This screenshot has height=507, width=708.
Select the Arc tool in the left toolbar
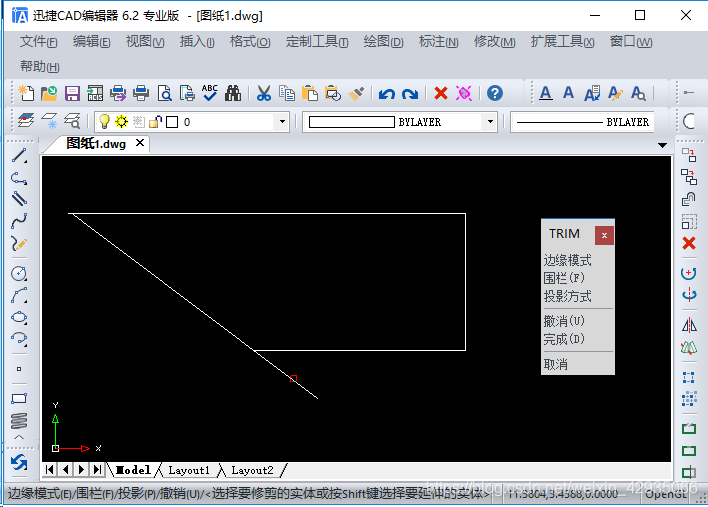click(x=19, y=295)
